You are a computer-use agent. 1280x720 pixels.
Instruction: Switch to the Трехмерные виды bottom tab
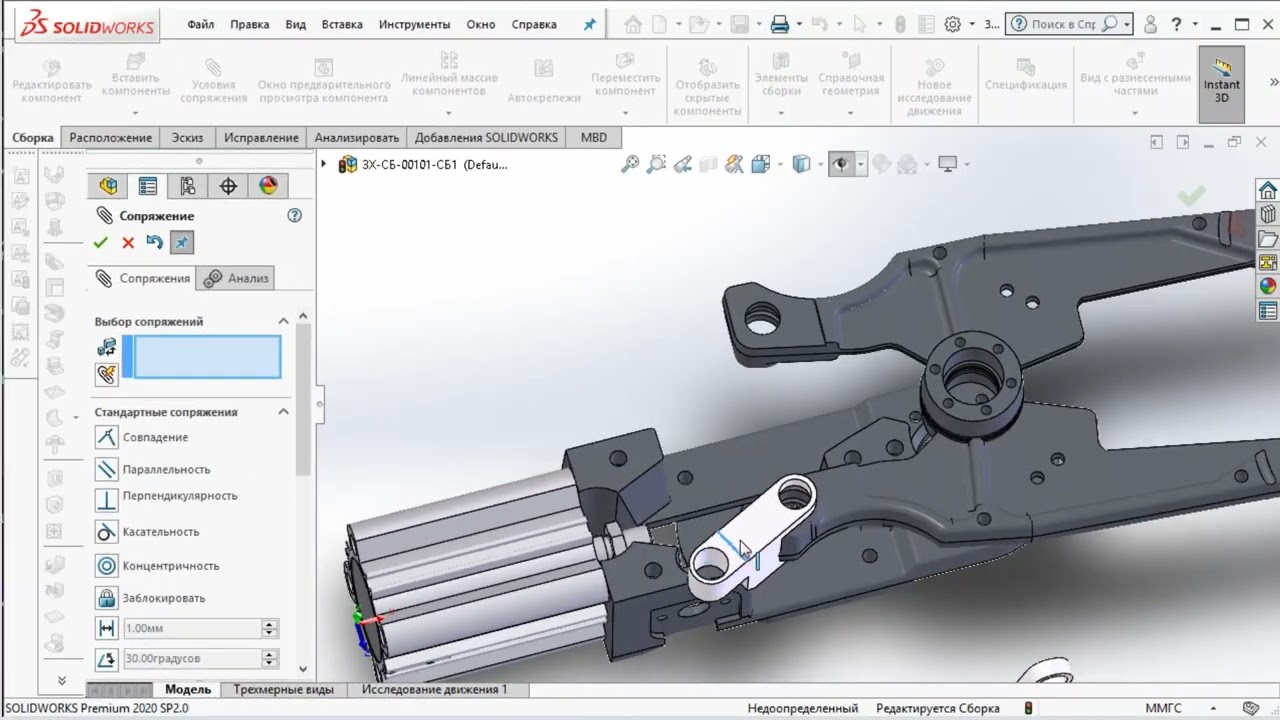pos(284,689)
